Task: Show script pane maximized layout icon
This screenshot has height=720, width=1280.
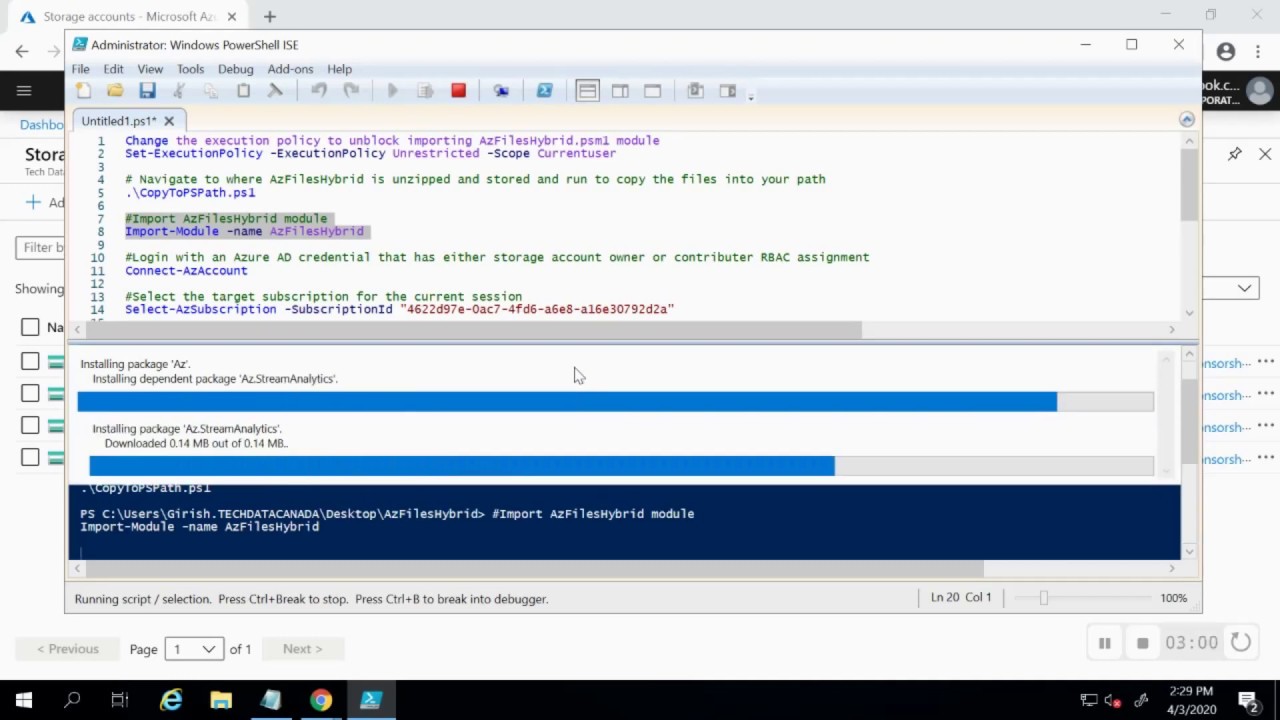Action: 652,91
